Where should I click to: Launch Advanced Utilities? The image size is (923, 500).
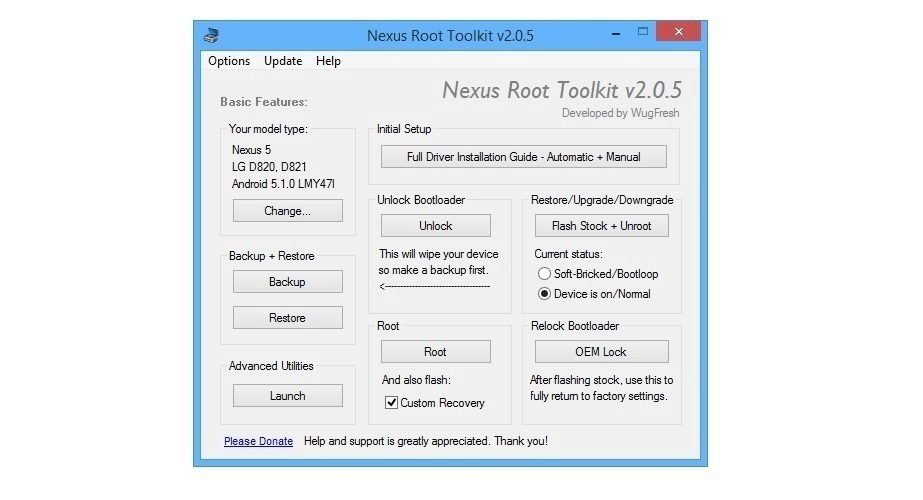click(x=288, y=396)
